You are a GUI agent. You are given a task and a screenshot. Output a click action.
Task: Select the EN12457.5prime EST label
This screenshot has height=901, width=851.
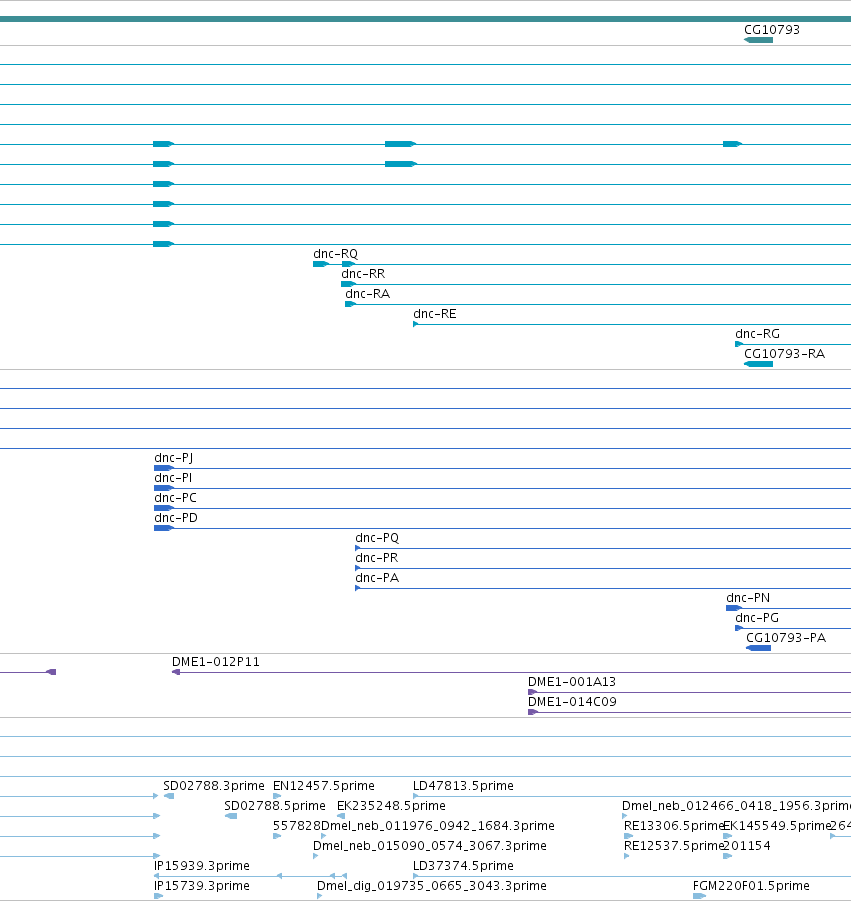point(324,786)
